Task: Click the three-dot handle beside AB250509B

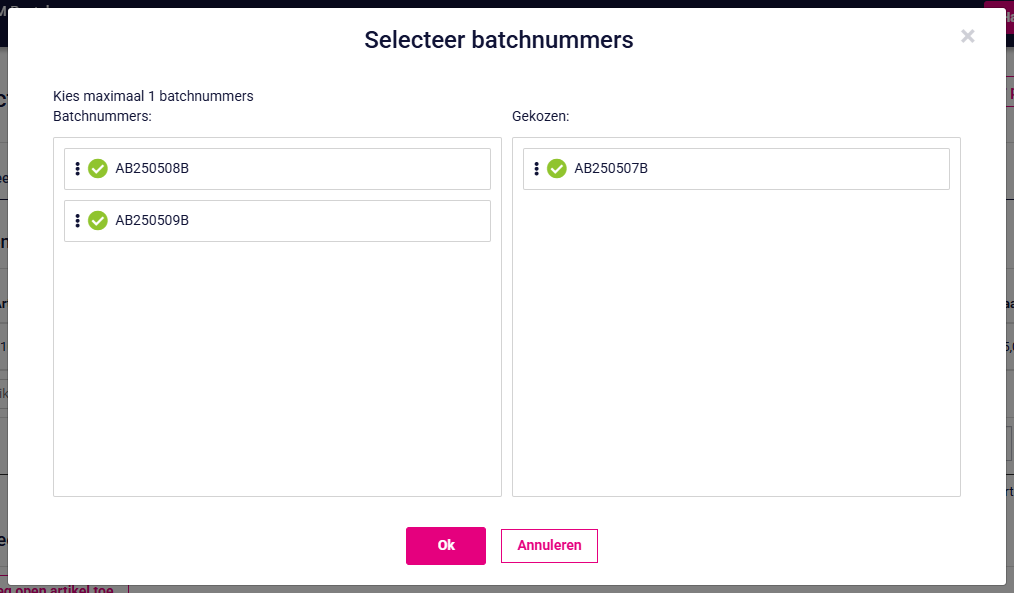Action: [x=78, y=221]
